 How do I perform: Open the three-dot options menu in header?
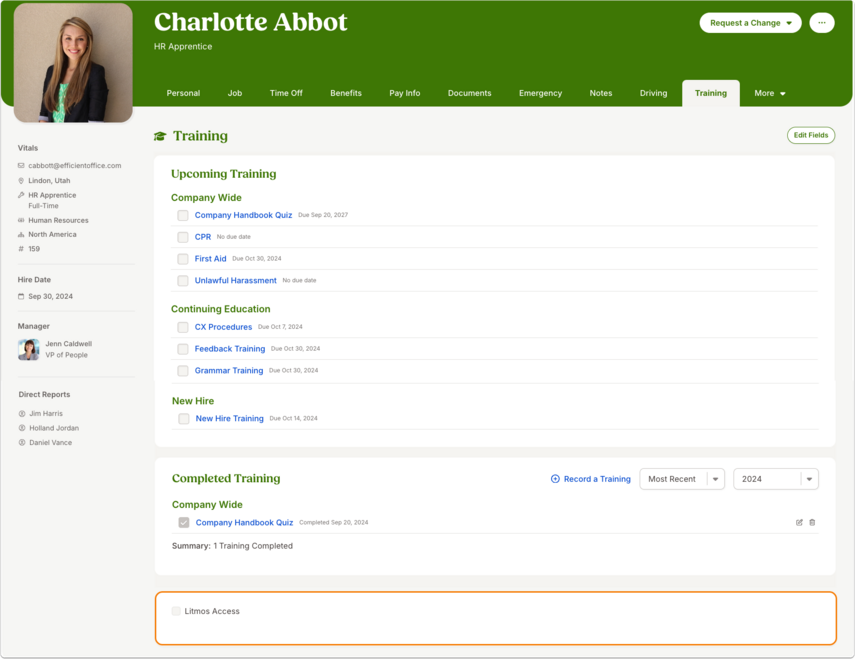822,23
